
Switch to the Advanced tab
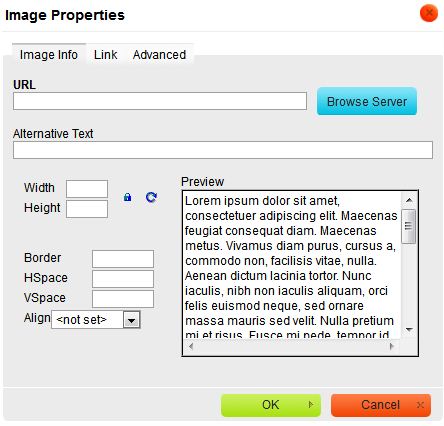click(x=159, y=55)
